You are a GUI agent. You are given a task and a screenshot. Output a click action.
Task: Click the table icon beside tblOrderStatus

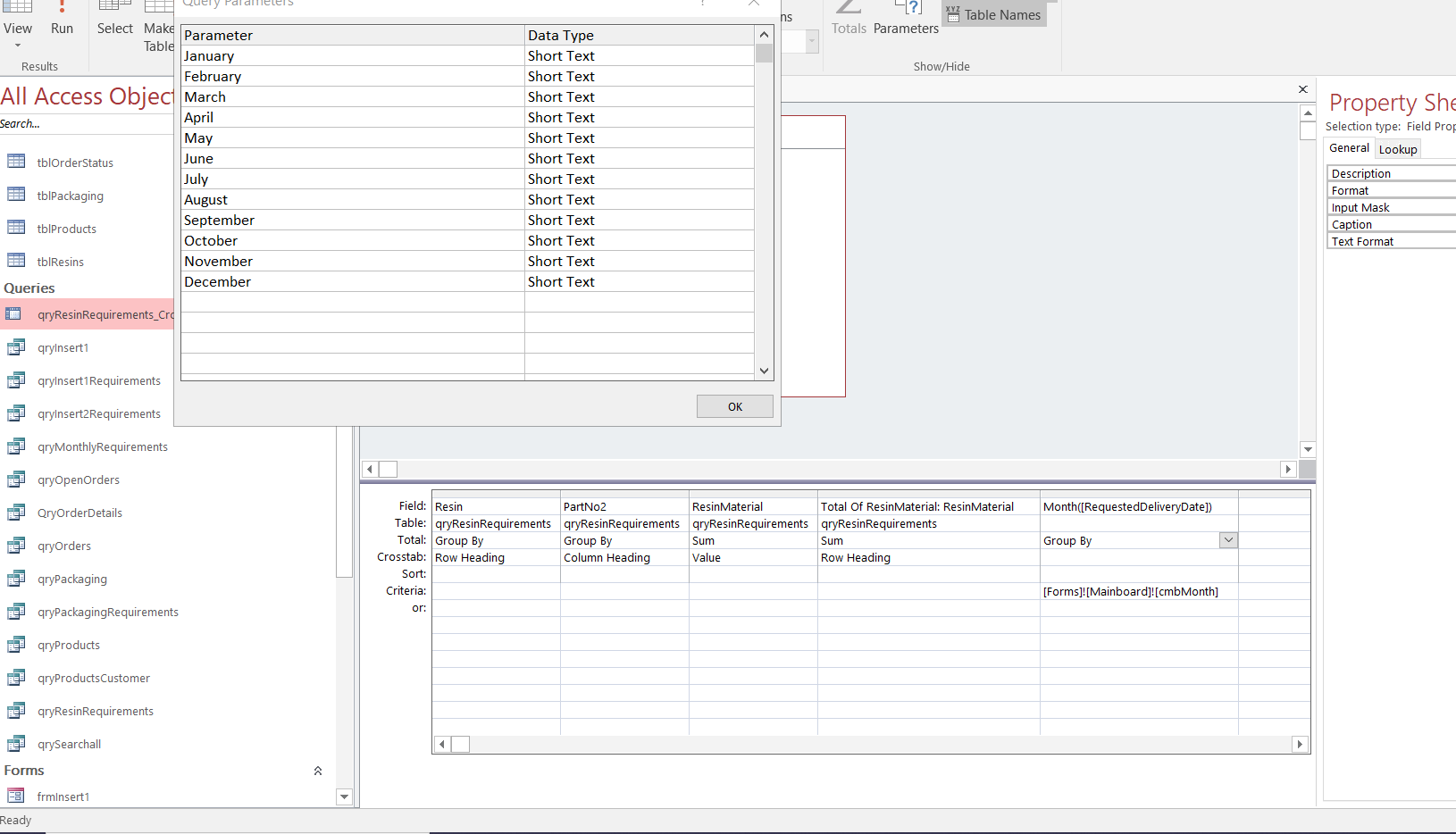(16, 162)
